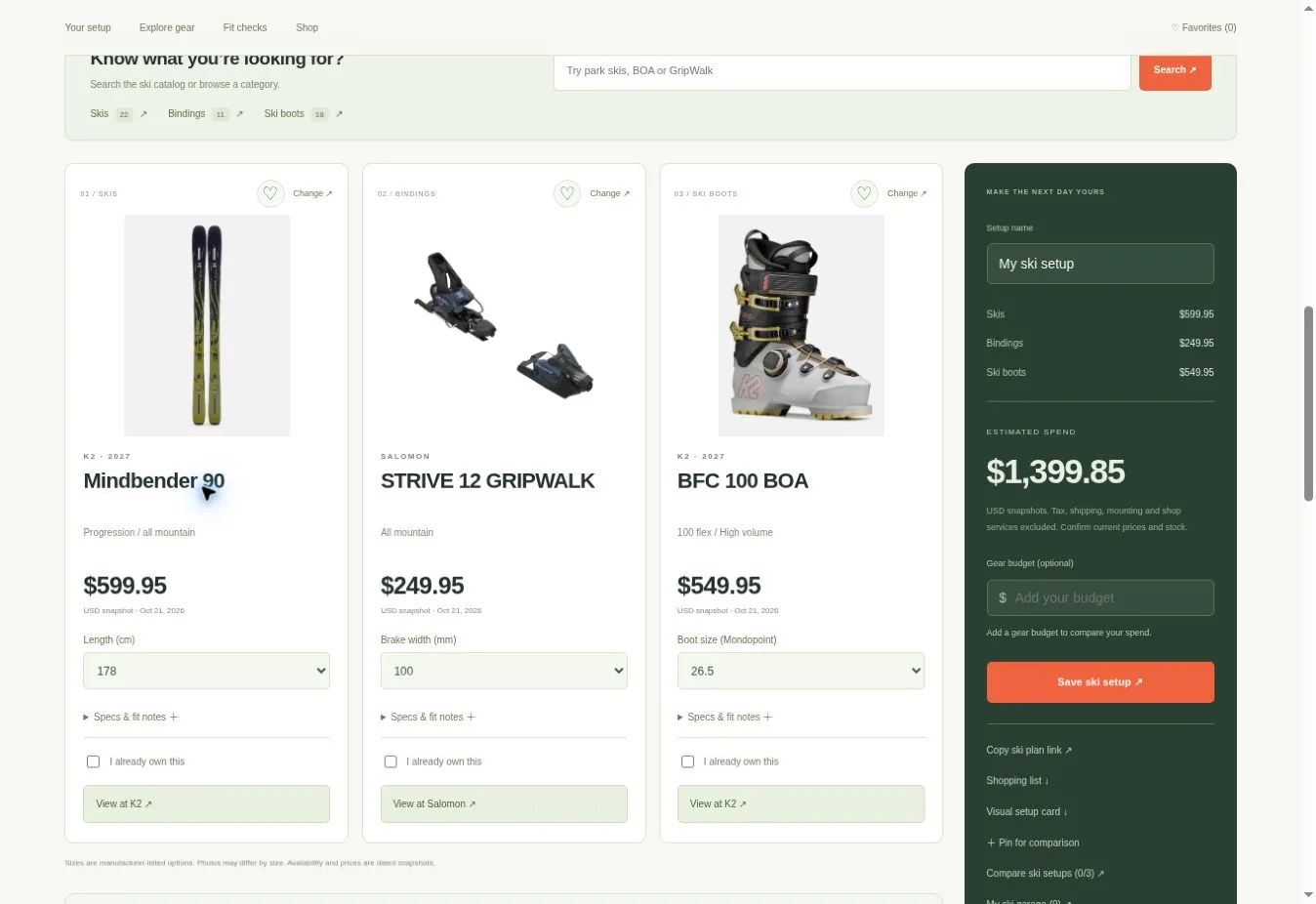Open the Boot size (Mondopoint) dropdown
The width and height of the screenshot is (1316, 904).
801,671
